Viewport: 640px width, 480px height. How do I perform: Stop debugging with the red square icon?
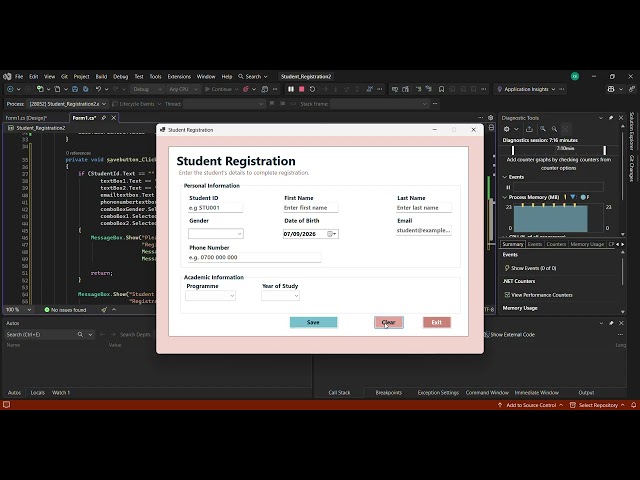click(302, 89)
